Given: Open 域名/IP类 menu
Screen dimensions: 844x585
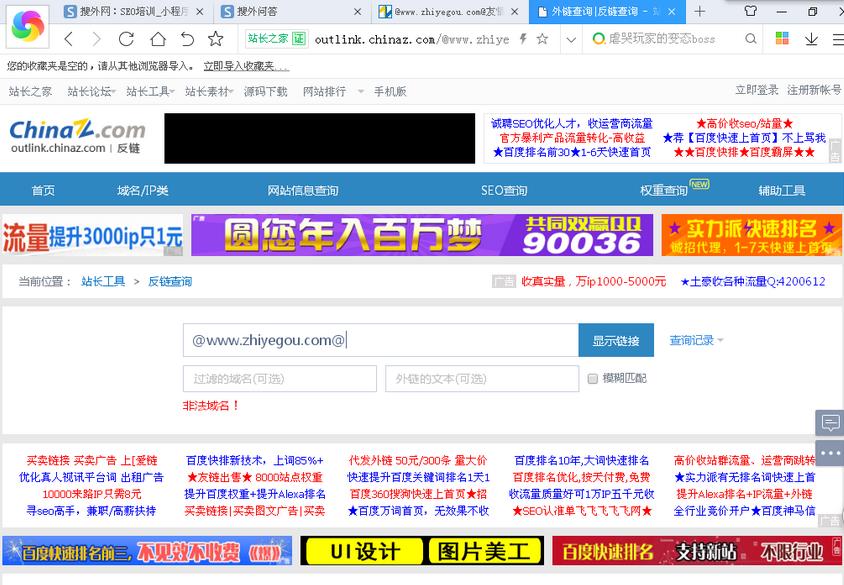Looking at the screenshot, I should 143,190.
